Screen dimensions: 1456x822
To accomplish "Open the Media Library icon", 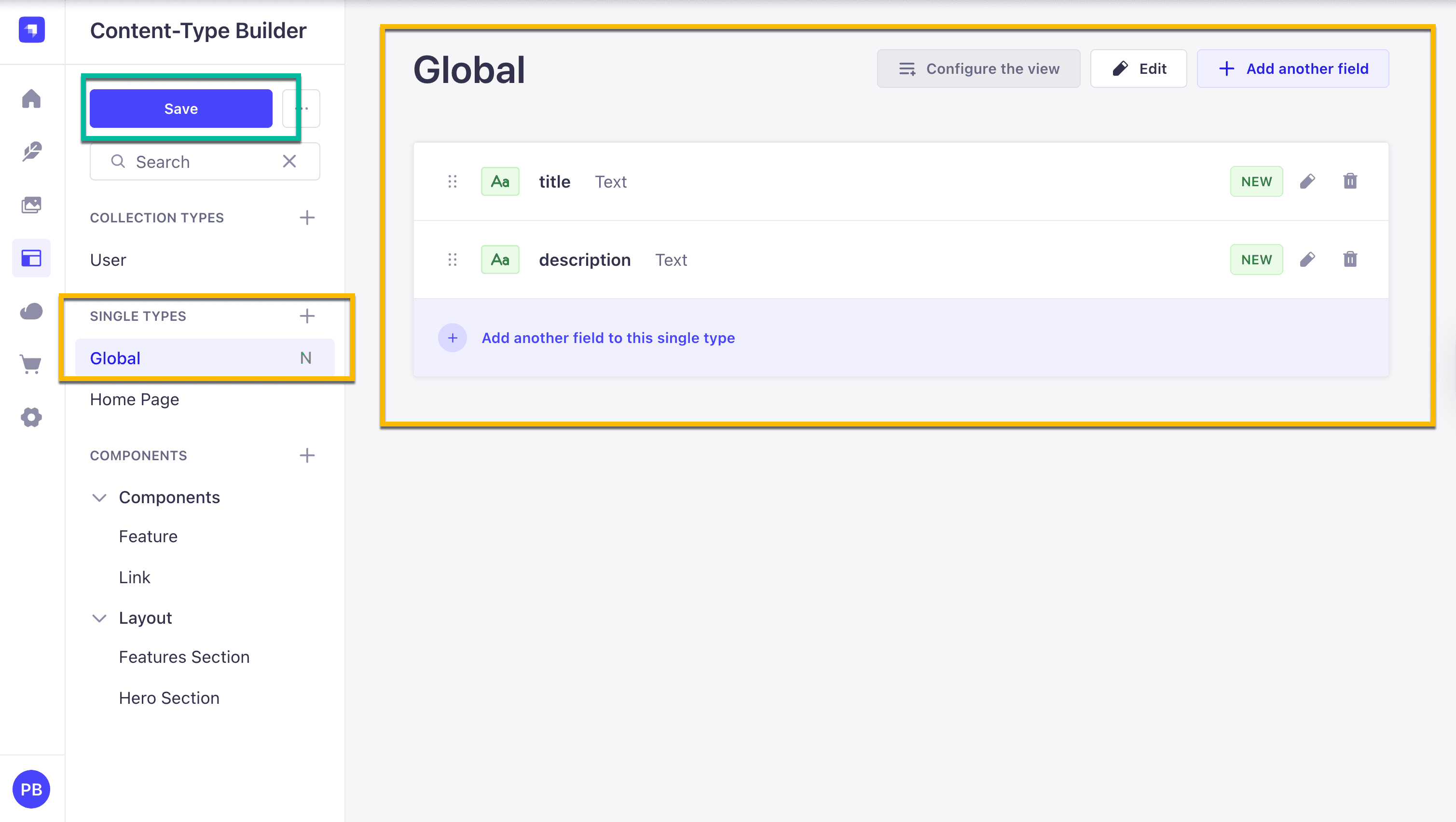I will (x=31, y=205).
